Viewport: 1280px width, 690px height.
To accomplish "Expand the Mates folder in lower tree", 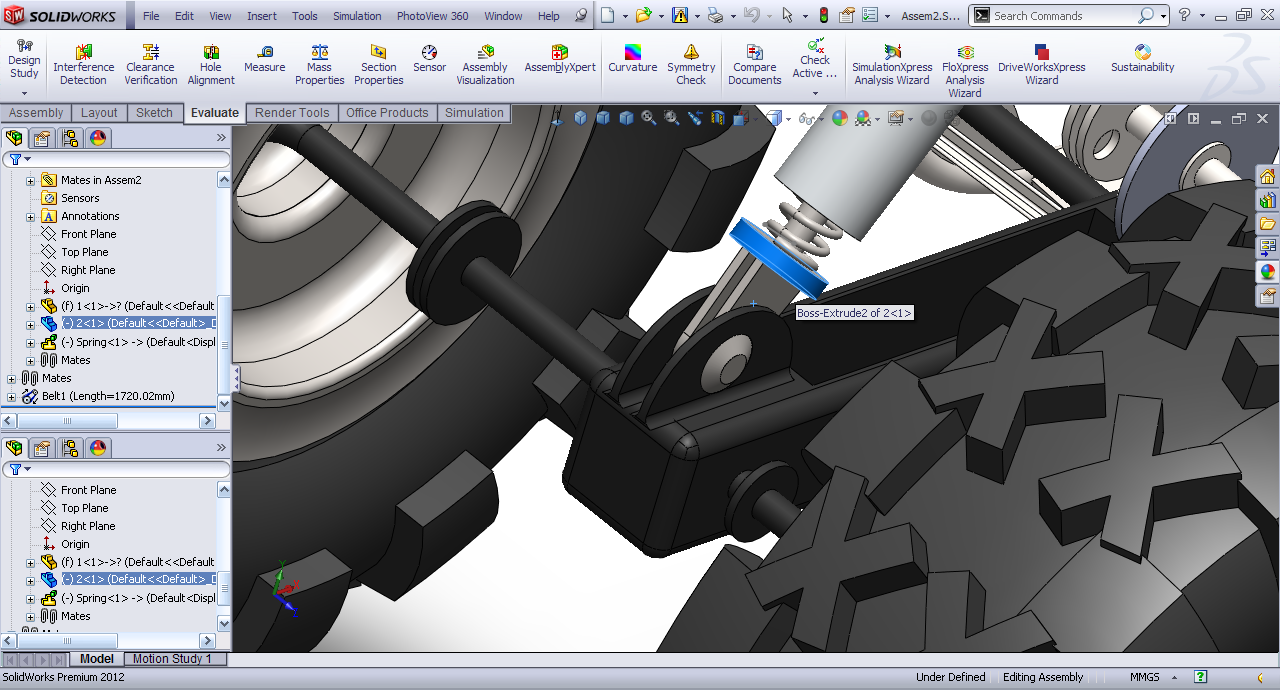I will pos(30,616).
